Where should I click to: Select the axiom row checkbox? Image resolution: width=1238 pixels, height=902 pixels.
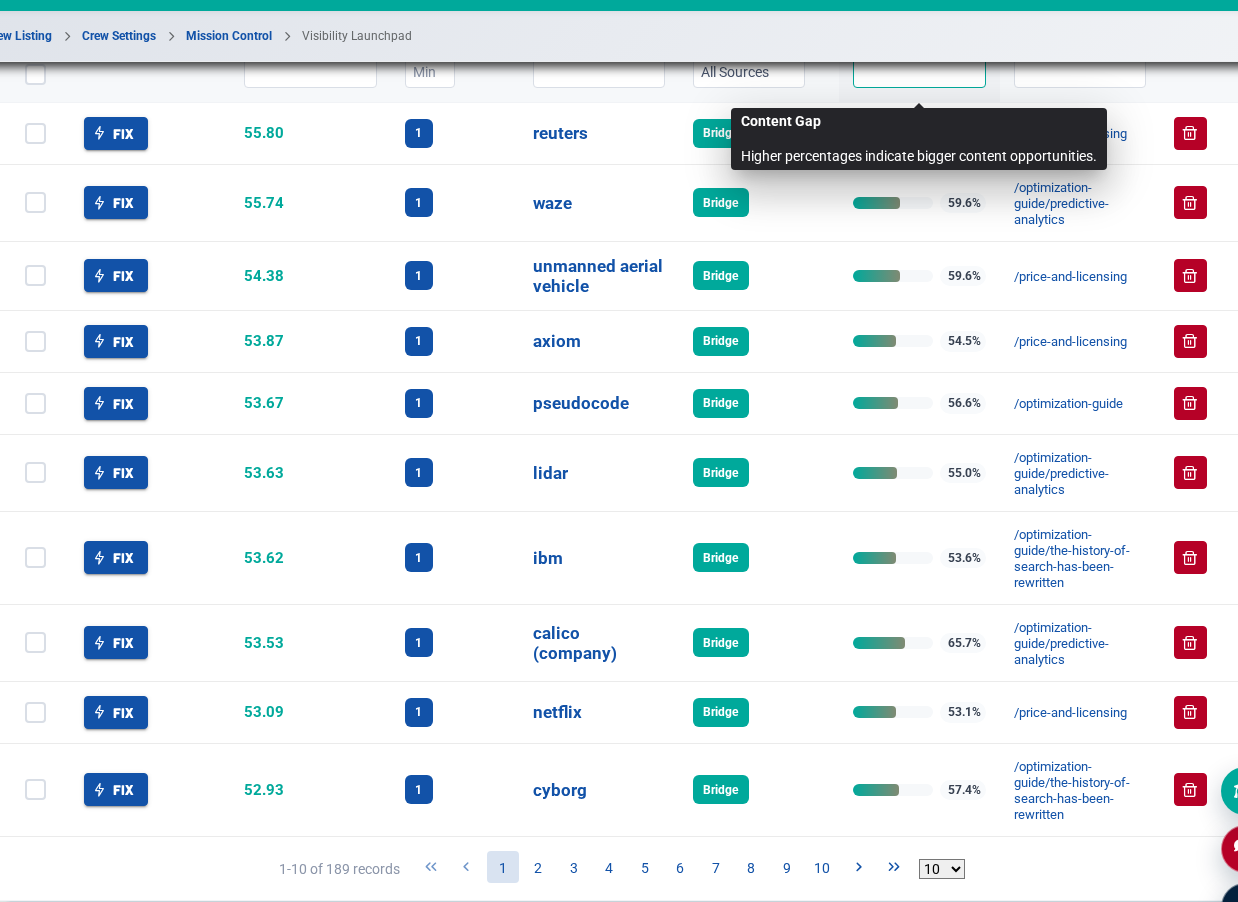click(x=36, y=341)
